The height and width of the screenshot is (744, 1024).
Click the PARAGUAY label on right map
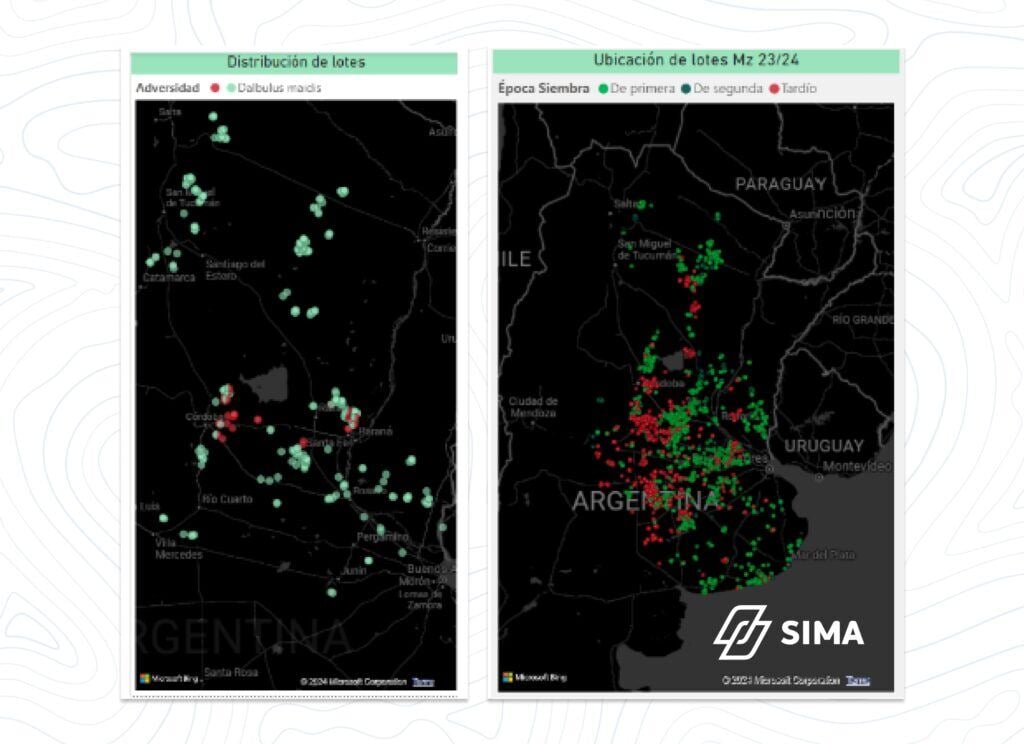click(x=780, y=184)
